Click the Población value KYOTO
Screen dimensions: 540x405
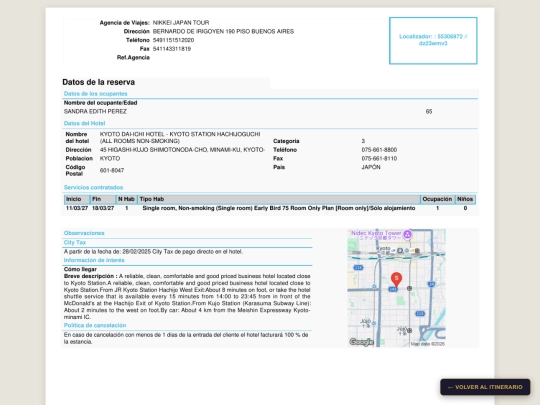click(x=110, y=158)
